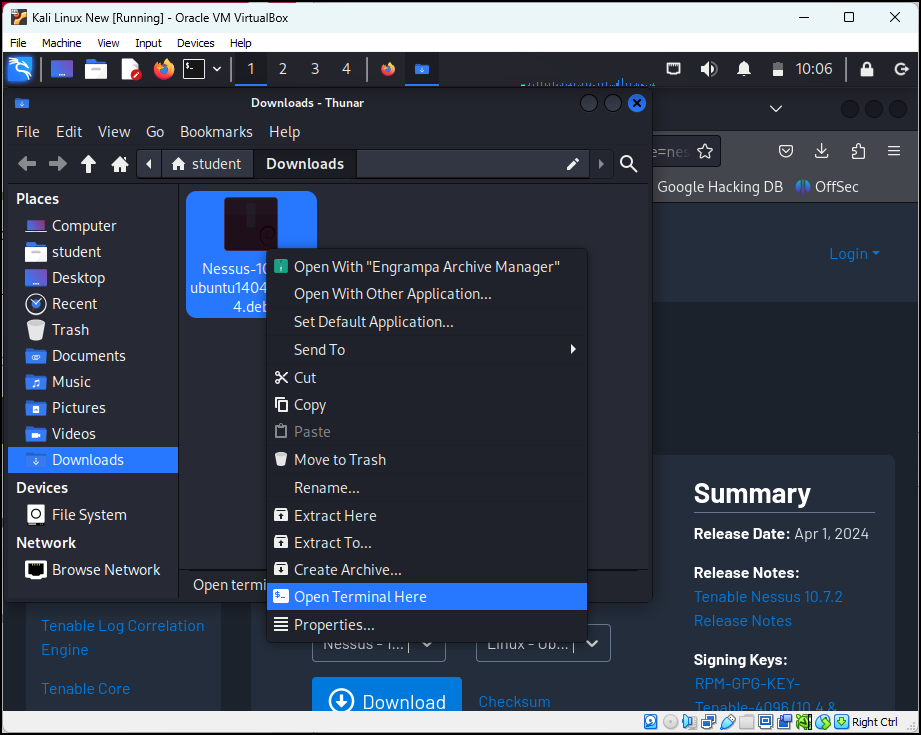Screen dimensions: 921x735
Task: Open the volume control in the panel
Action: (709, 69)
